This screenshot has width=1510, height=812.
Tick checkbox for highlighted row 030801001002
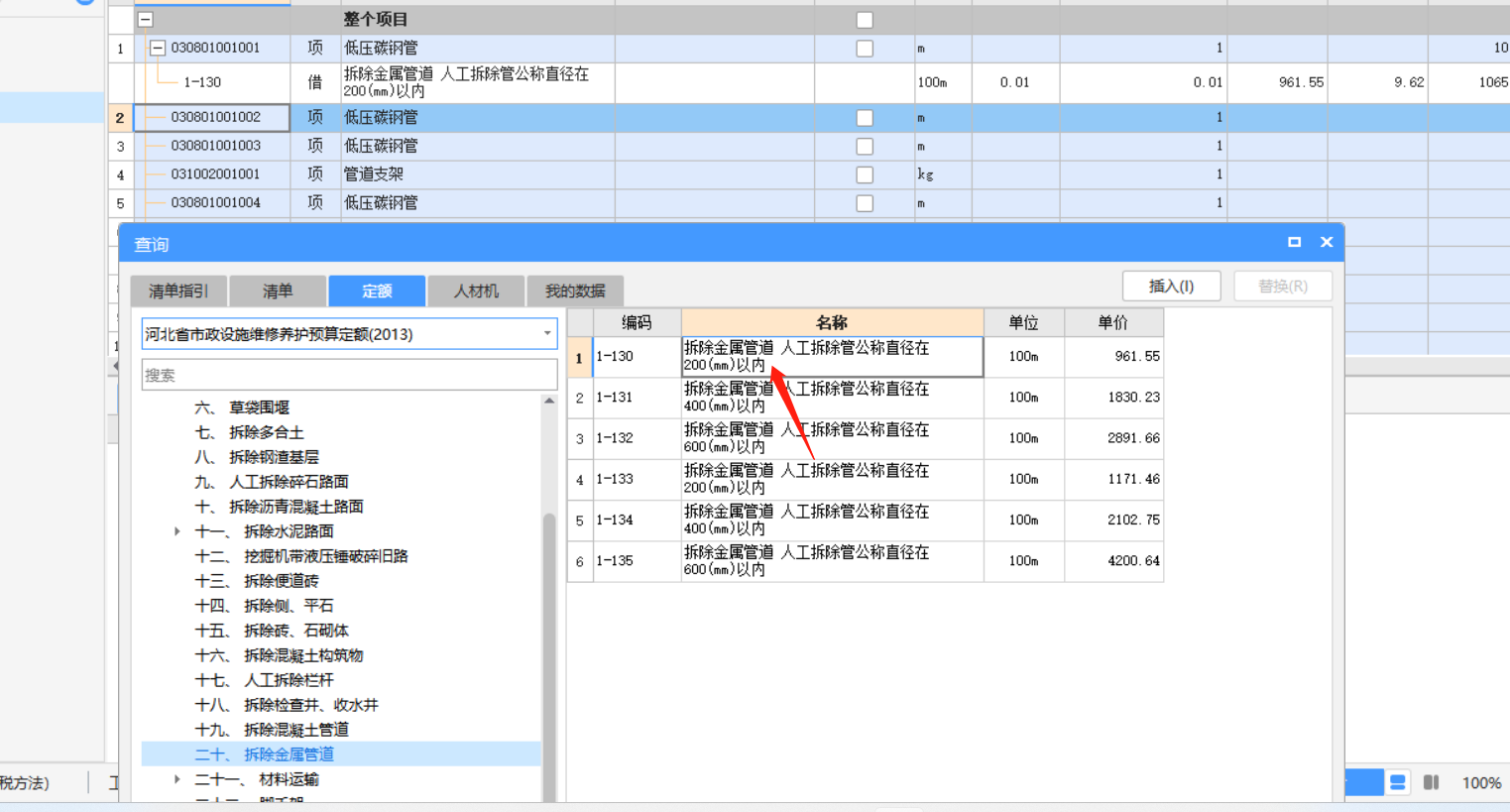865,118
